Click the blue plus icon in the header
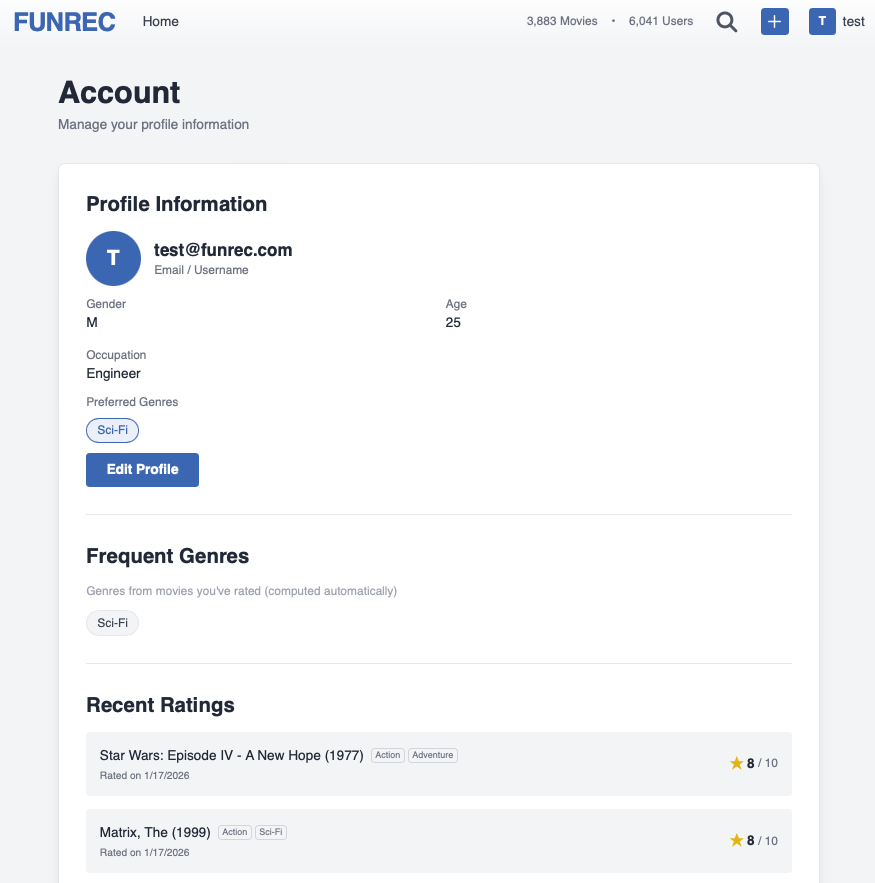 (775, 22)
